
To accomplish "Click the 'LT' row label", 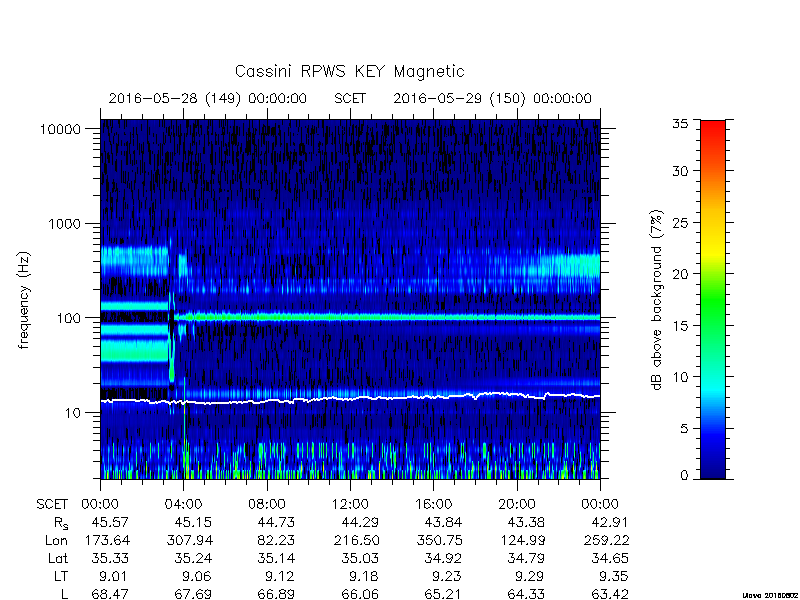I will point(61,576).
